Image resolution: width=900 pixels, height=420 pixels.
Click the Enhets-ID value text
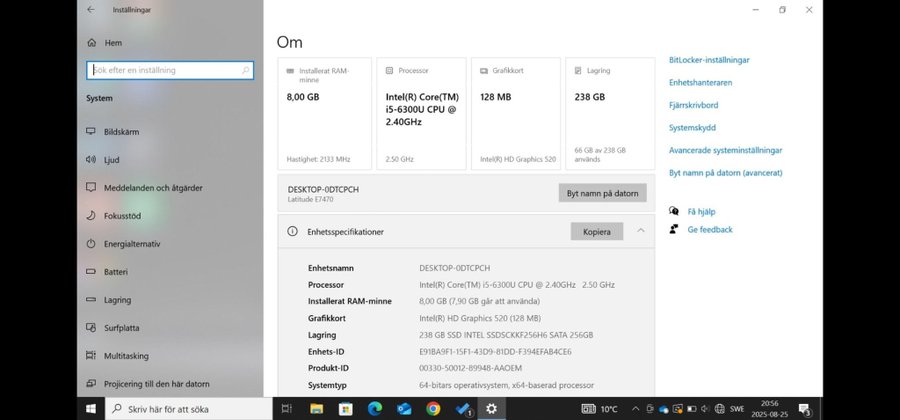[495, 352]
